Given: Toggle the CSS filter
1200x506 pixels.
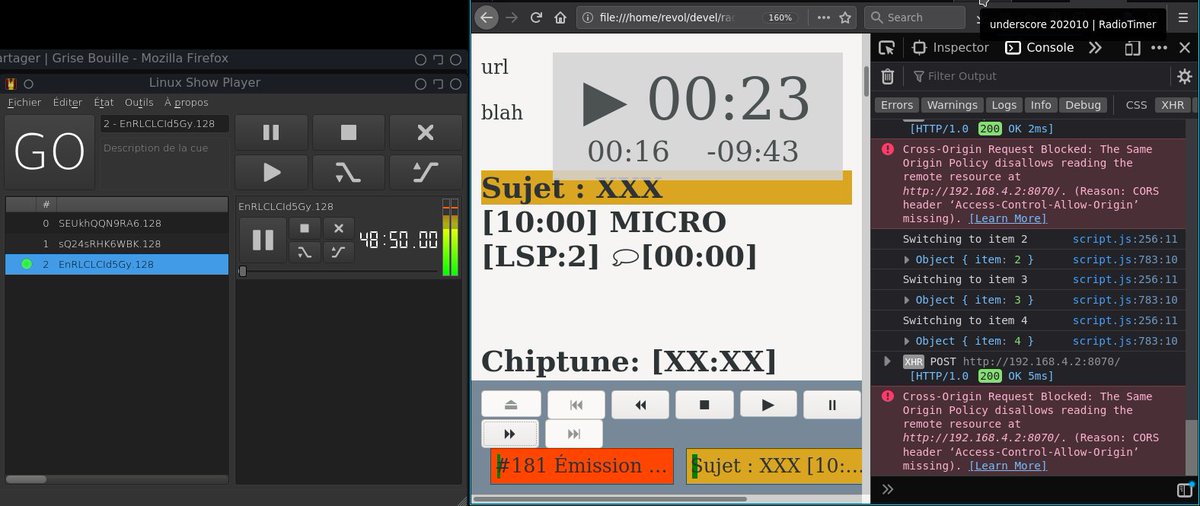Looking at the screenshot, I should click(x=1136, y=105).
